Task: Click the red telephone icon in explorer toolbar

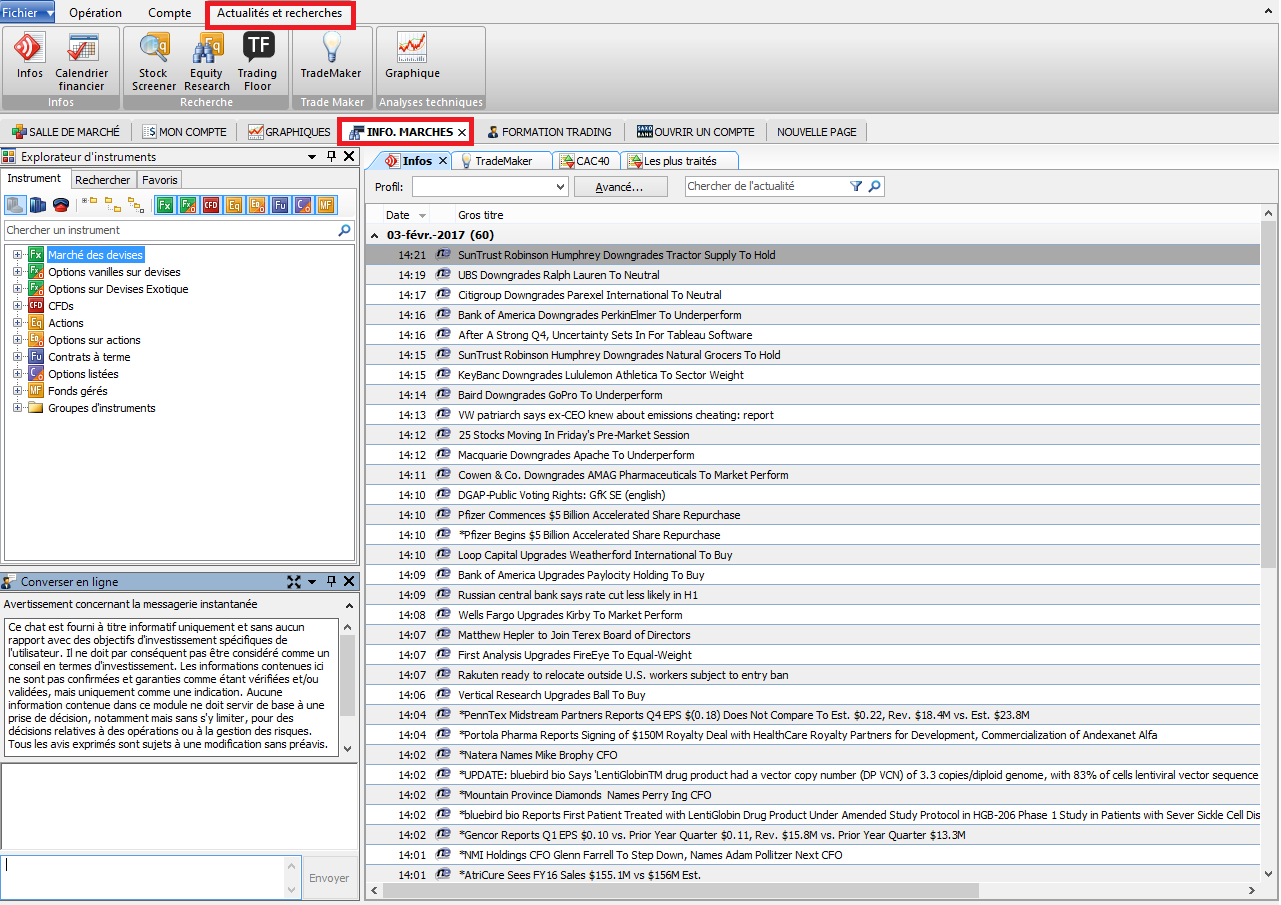Action: pos(60,205)
